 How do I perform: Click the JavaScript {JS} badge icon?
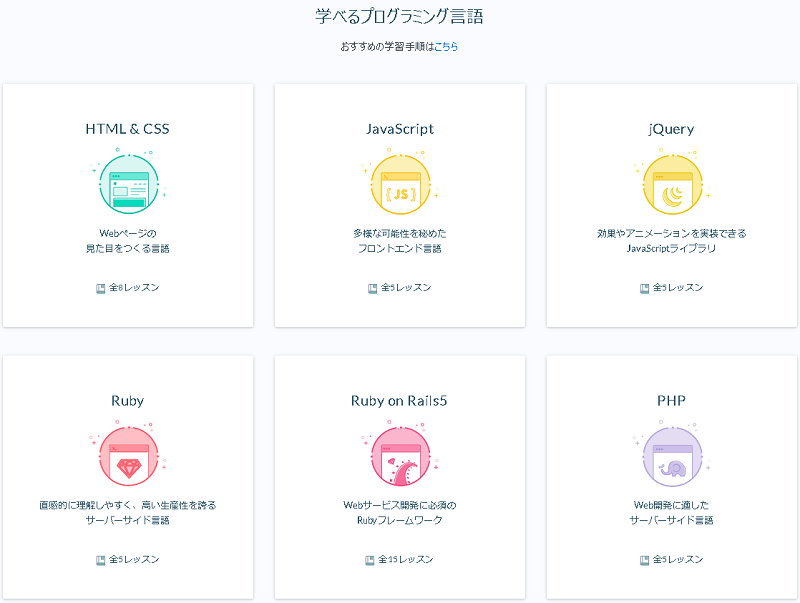tap(401, 184)
